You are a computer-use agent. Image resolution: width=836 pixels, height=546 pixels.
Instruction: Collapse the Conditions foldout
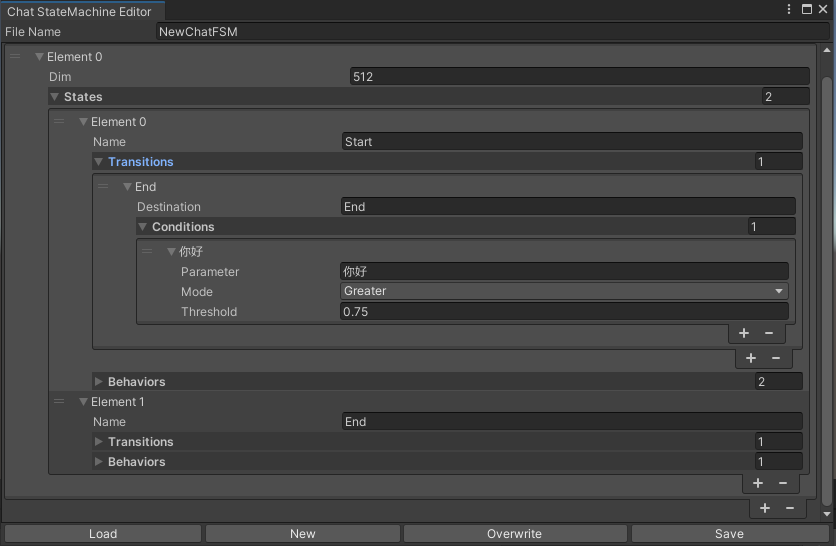[142, 227]
